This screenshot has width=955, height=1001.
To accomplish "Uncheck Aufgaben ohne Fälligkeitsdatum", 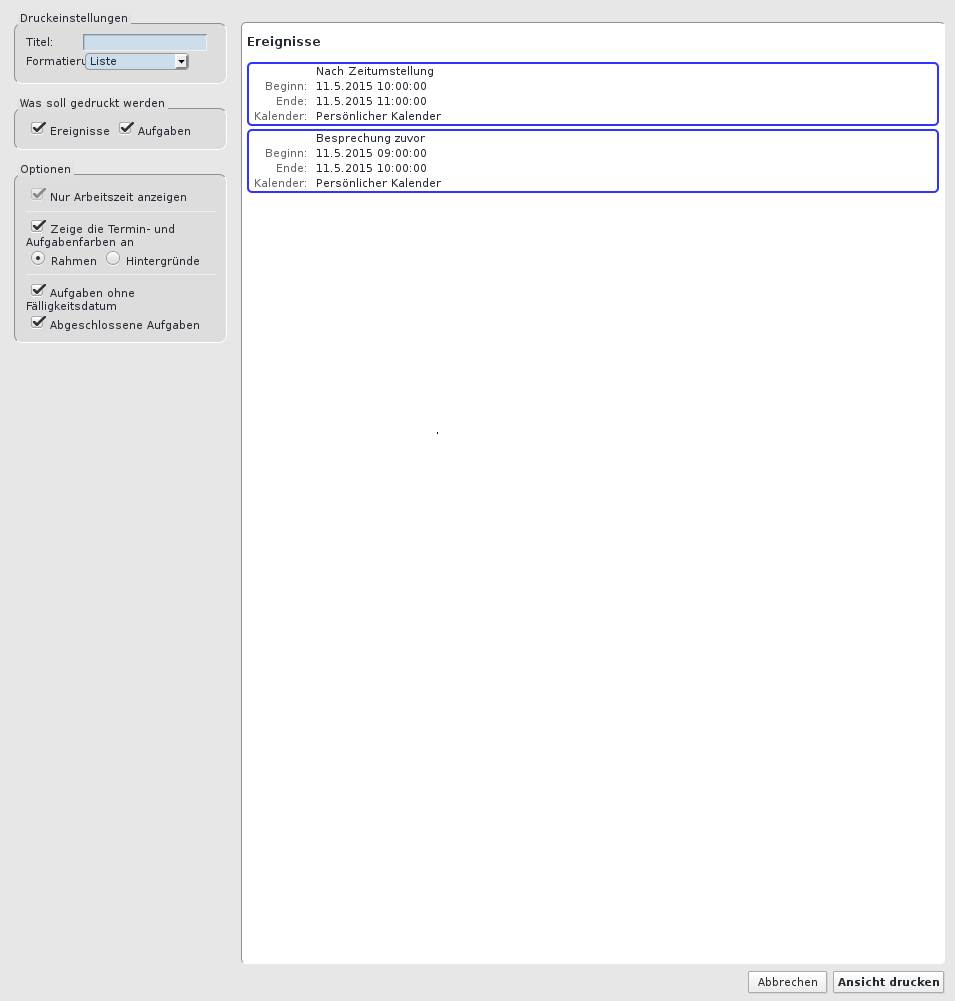I will click(38, 291).
